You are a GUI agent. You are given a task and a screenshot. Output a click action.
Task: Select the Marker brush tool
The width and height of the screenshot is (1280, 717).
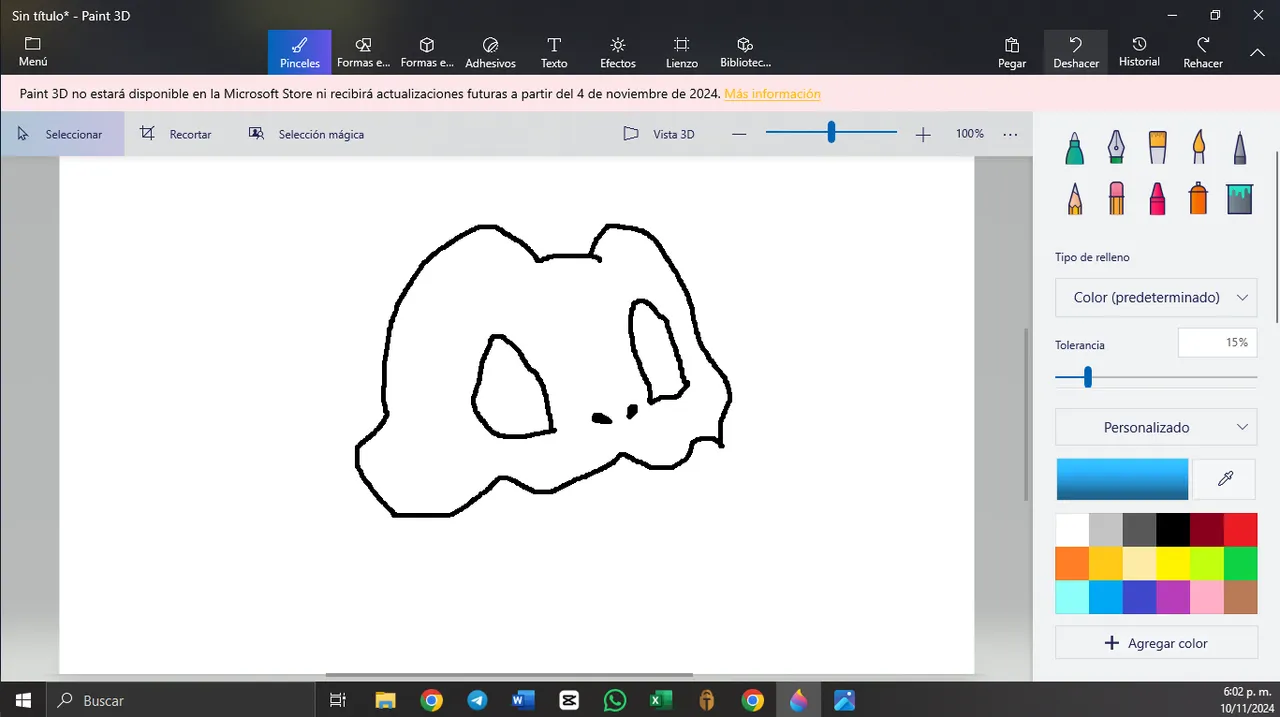(1074, 148)
